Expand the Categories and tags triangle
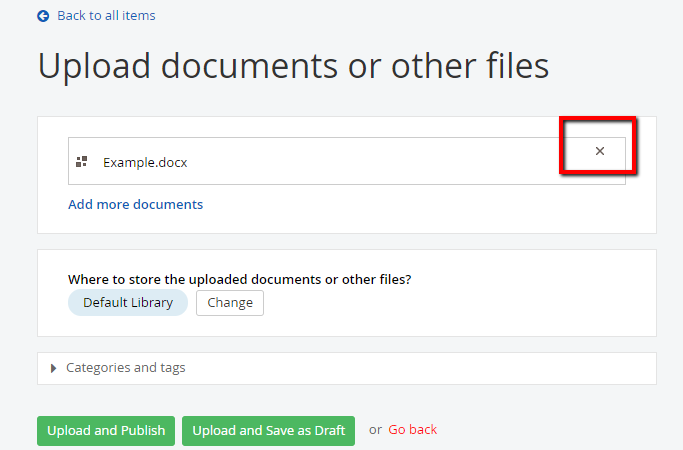Viewport: 683px width, 450px height. [54, 368]
